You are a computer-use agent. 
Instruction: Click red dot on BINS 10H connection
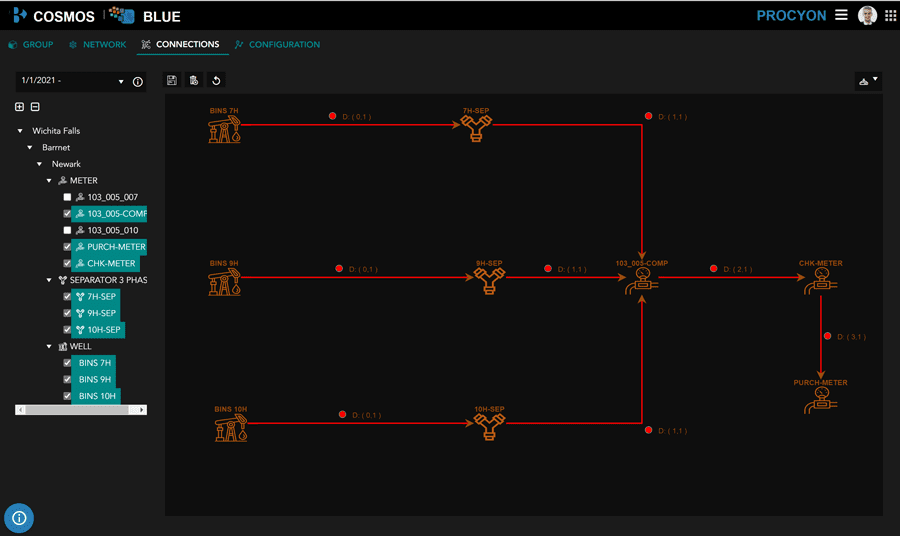342,414
